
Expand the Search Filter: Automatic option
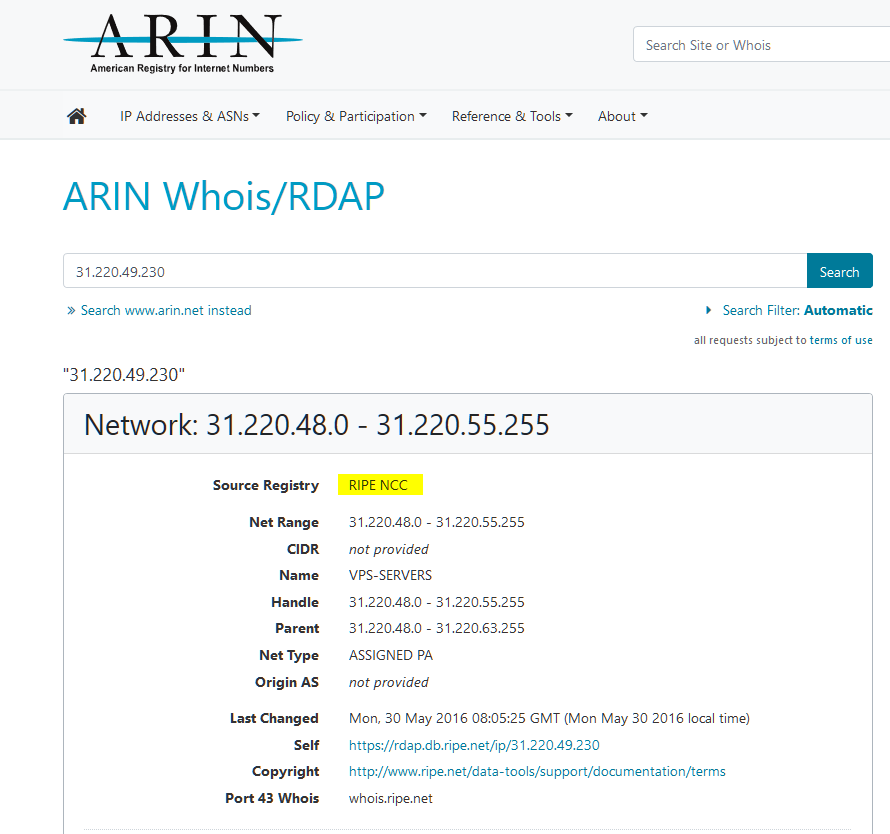point(789,310)
